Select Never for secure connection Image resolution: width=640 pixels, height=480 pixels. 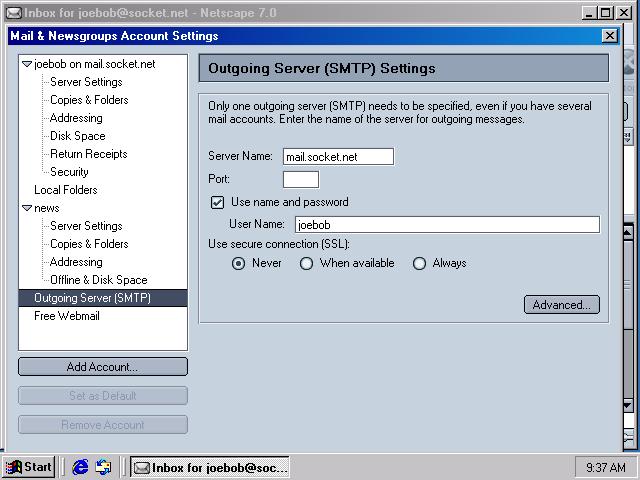coord(238,264)
